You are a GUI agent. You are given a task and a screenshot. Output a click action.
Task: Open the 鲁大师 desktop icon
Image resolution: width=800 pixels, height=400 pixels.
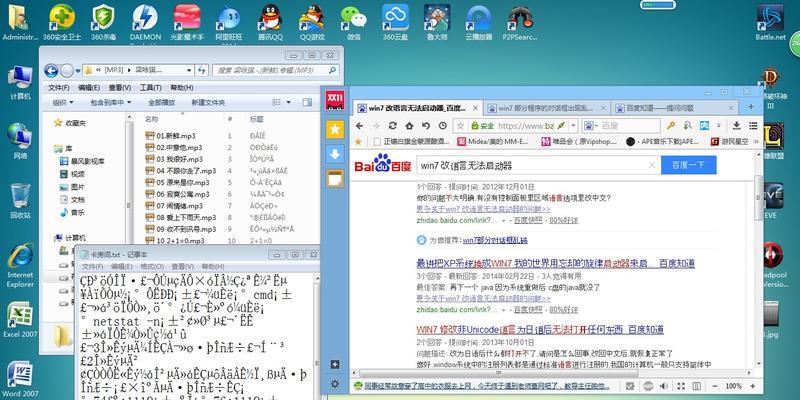click(437, 22)
